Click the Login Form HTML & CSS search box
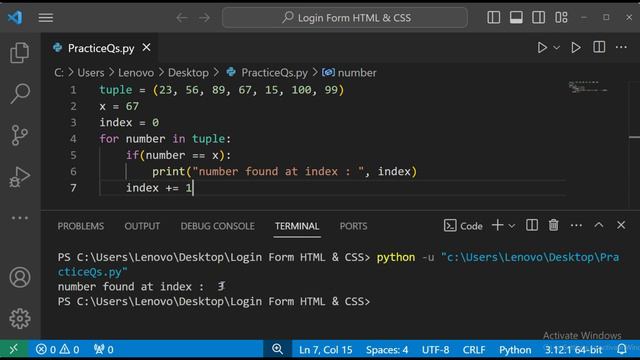This screenshot has width=640, height=360. [x=345, y=18]
